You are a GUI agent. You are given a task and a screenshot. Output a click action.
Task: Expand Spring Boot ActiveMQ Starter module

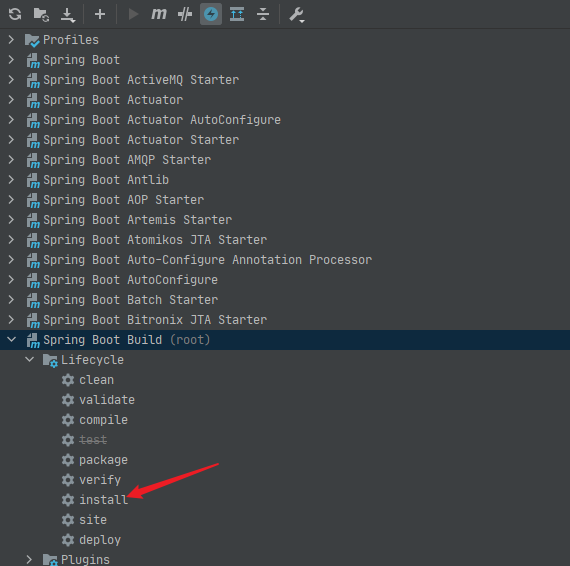11,79
